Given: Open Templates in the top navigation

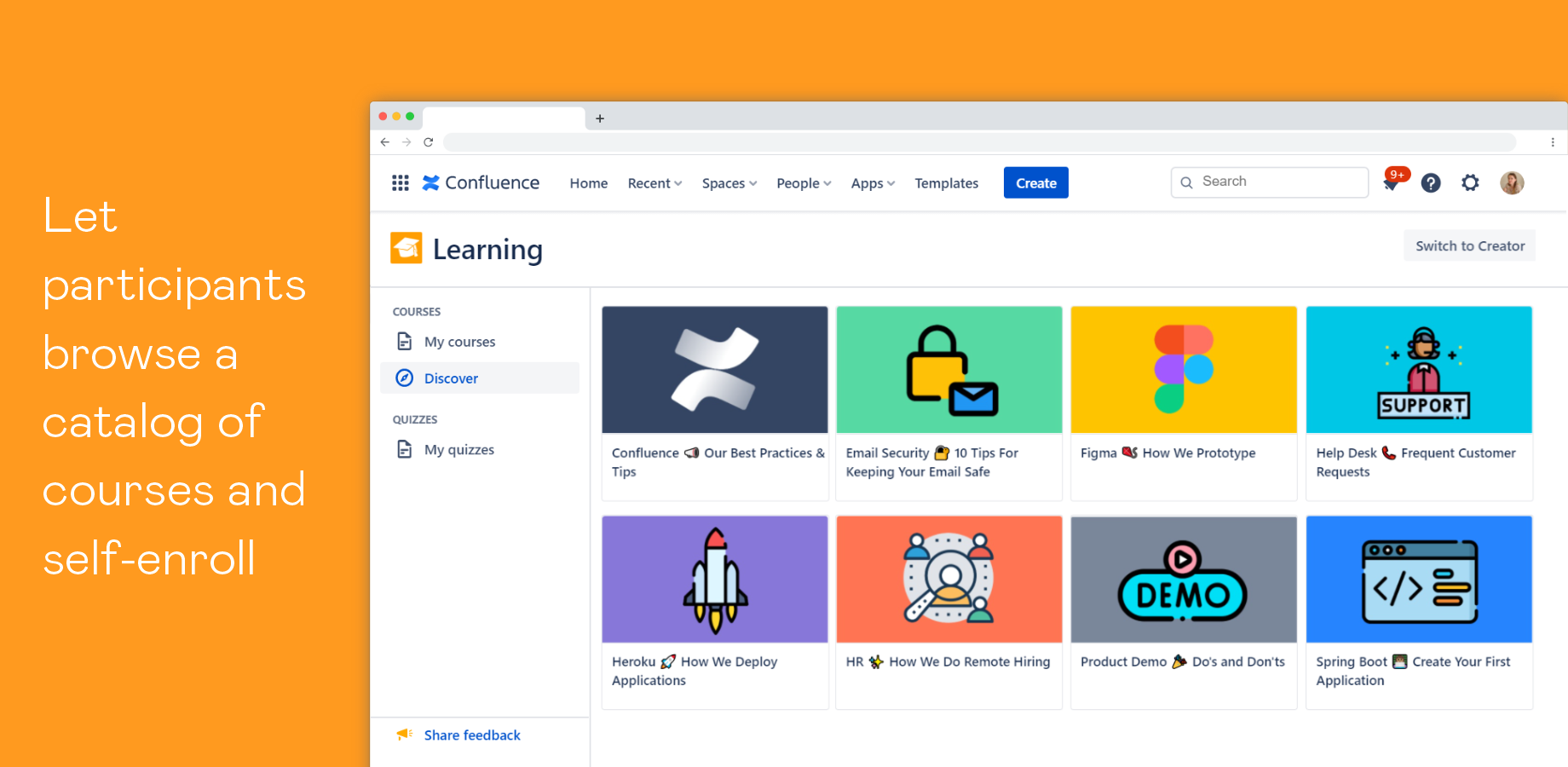Looking at the screenshot, I should [947, 183].
